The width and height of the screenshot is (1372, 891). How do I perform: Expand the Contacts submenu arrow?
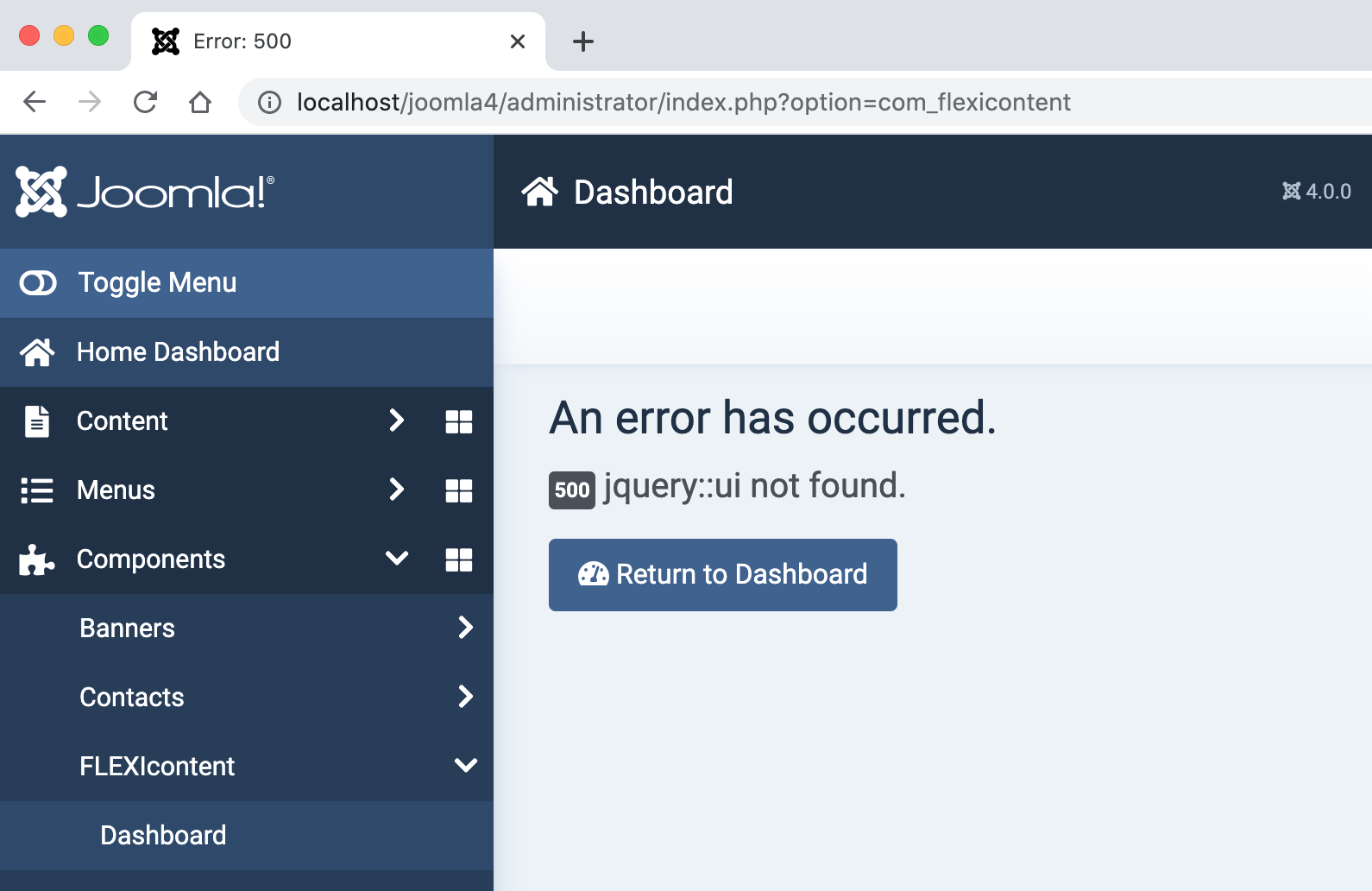pyautogui.click(x=466, y=697)
